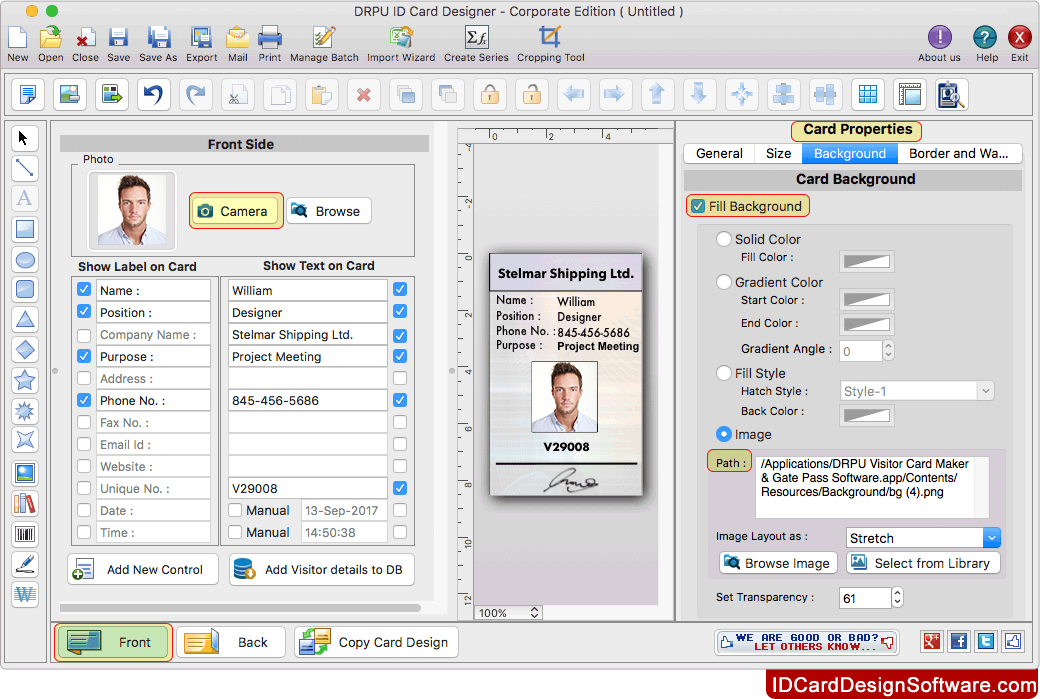Screen dimensions: 1040x699
Task: Select the triangle shape tool
Action: coord(25,320)
